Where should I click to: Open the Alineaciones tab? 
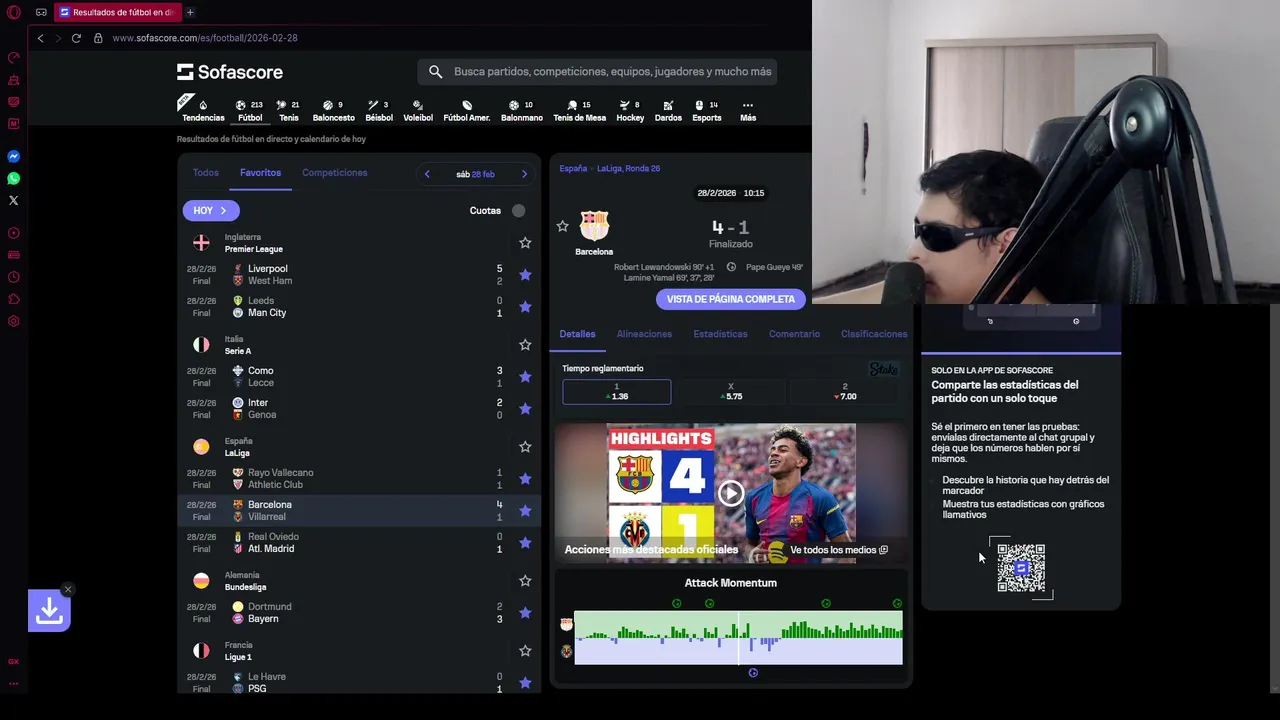pyautogui.click(x=644, y=334)
